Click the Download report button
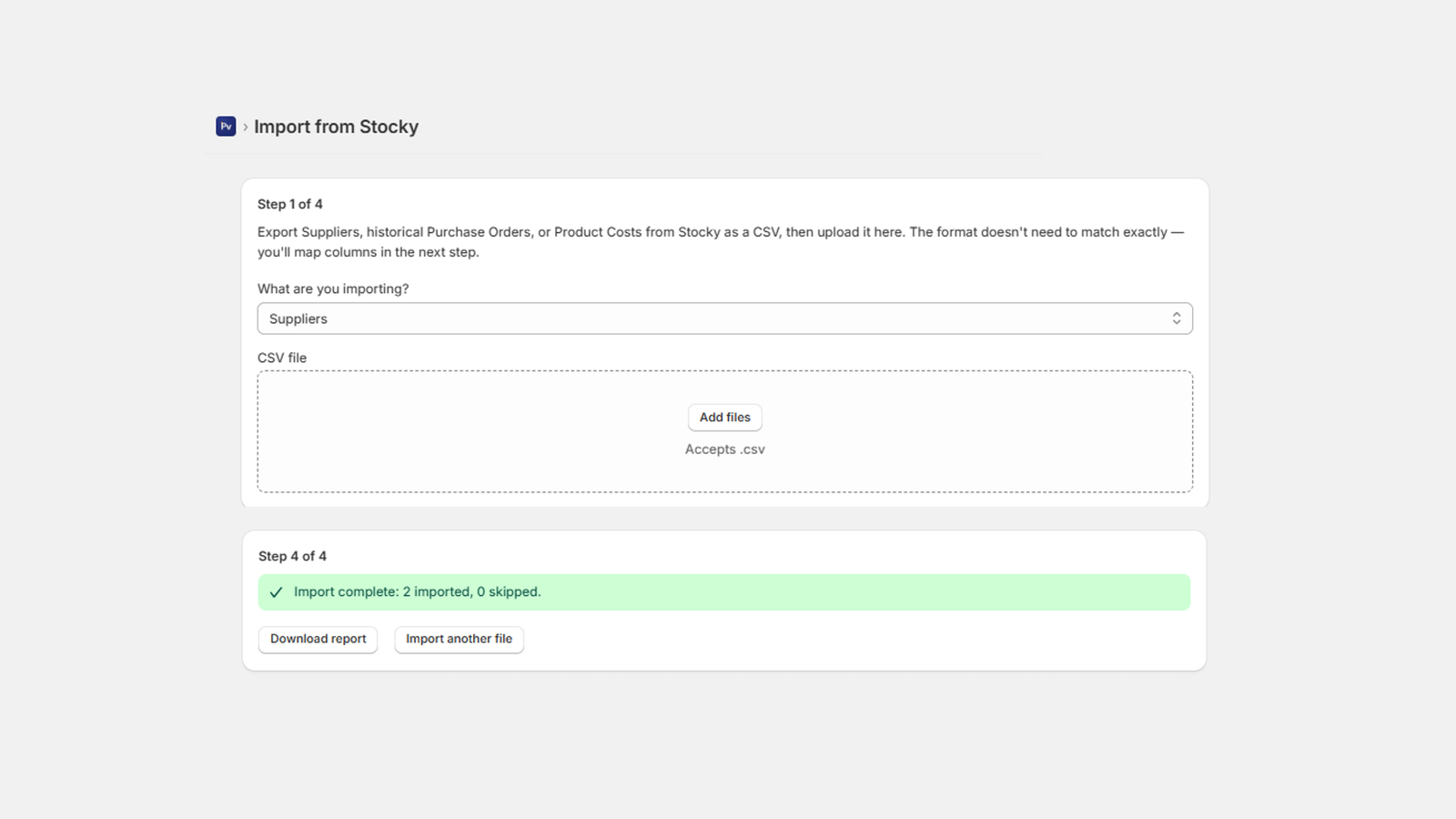The height and width of the screenshot is (819, 1456). 318,639
